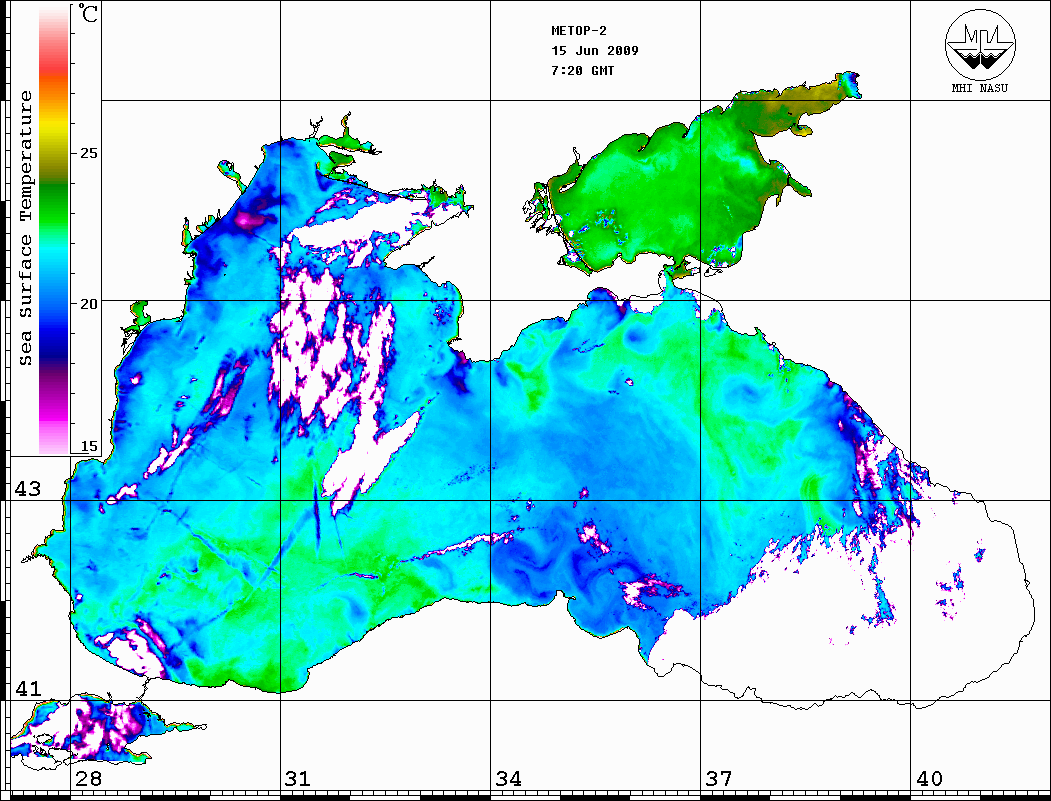Click the longitude label '31'
1051x801 pixels.
coord(298,779)
